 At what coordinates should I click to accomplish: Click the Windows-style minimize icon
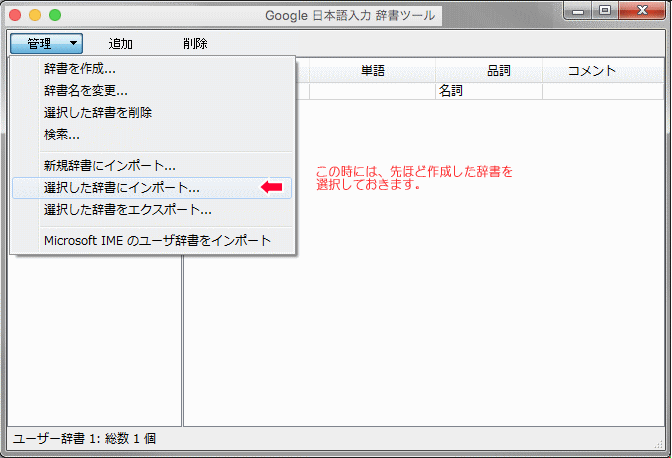(x=578, y=11)
